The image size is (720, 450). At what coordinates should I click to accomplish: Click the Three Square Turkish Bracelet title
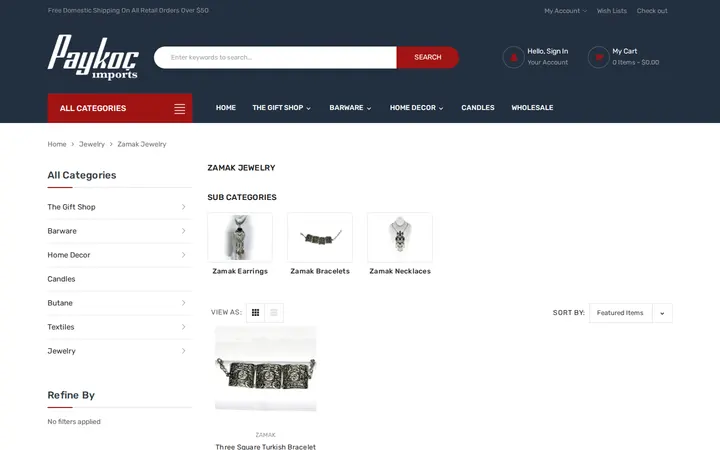click(265, 446)
